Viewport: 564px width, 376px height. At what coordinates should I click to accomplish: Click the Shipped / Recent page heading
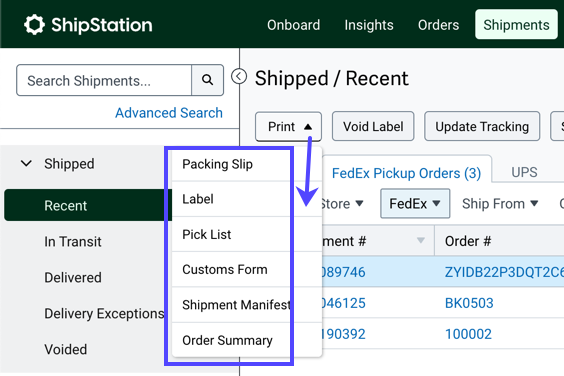tap(332, 78)
